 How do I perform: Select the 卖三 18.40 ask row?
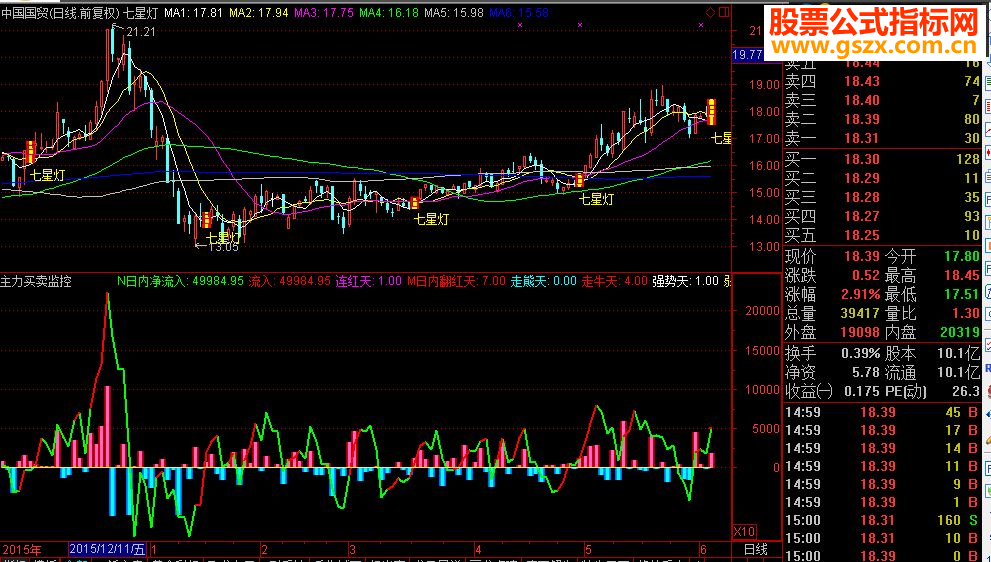pyautogui.click(x=882, y=101)
